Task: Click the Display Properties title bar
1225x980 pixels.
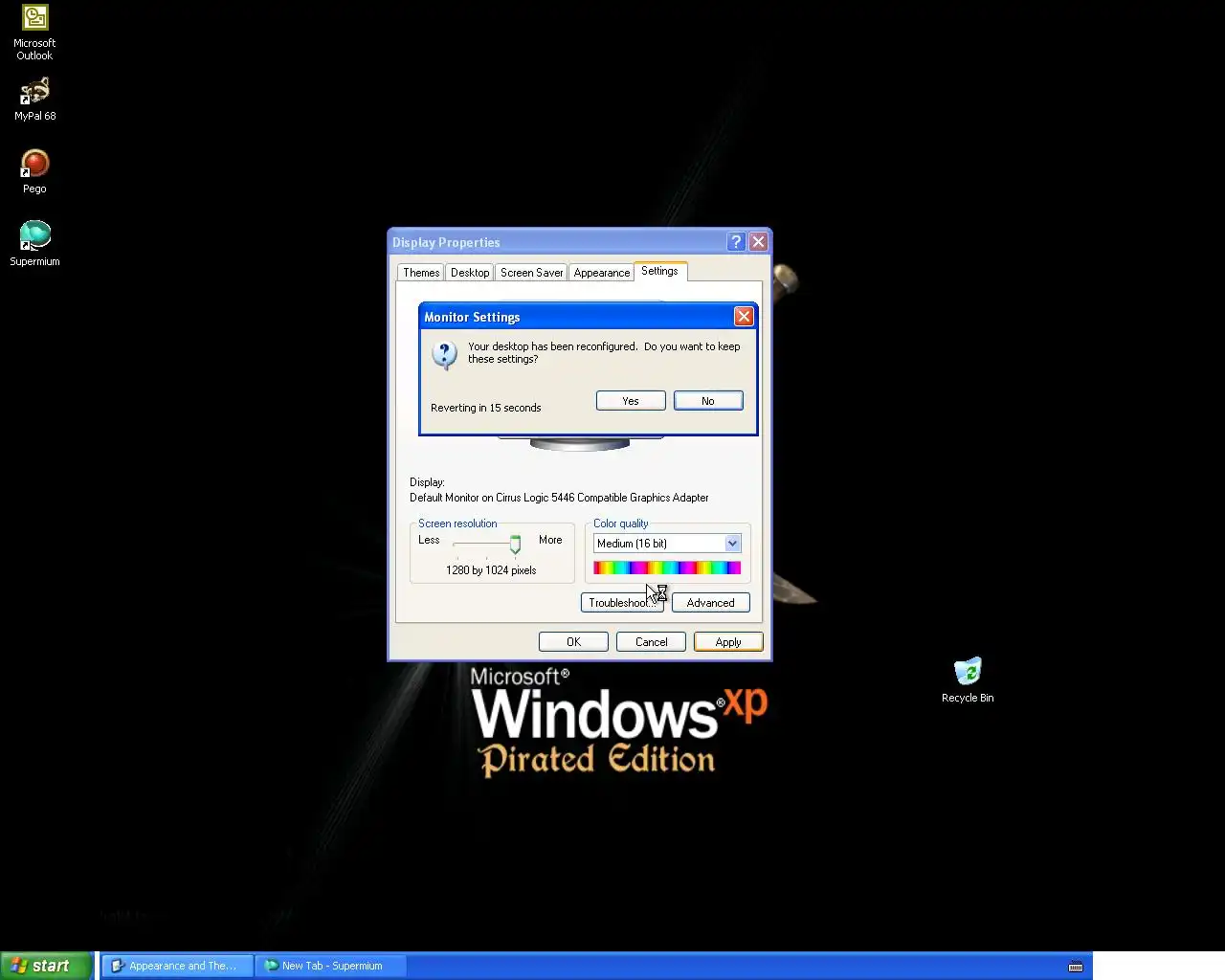Action: 557,242
